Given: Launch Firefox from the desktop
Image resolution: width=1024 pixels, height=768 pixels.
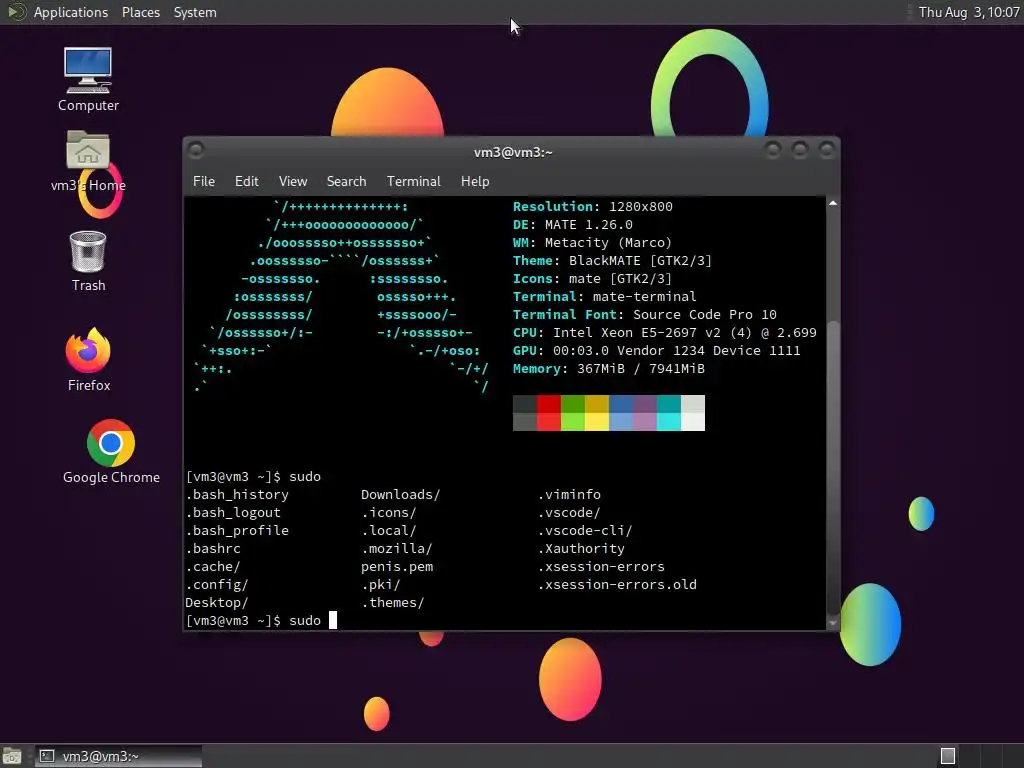Looking at the screenshot, I should click(x=89, y=359).
